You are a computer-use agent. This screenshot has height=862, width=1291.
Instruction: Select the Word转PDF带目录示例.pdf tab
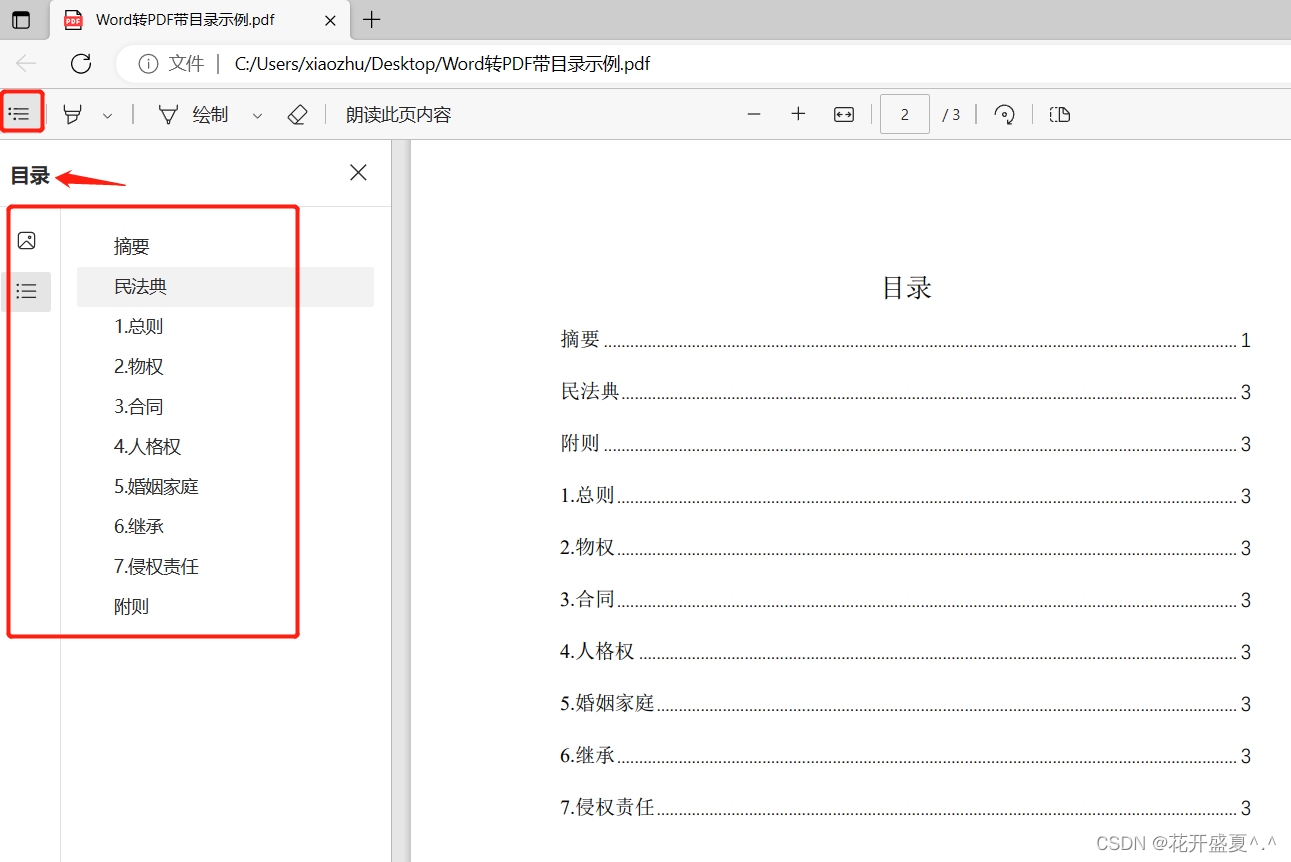(x=199, y=20)
